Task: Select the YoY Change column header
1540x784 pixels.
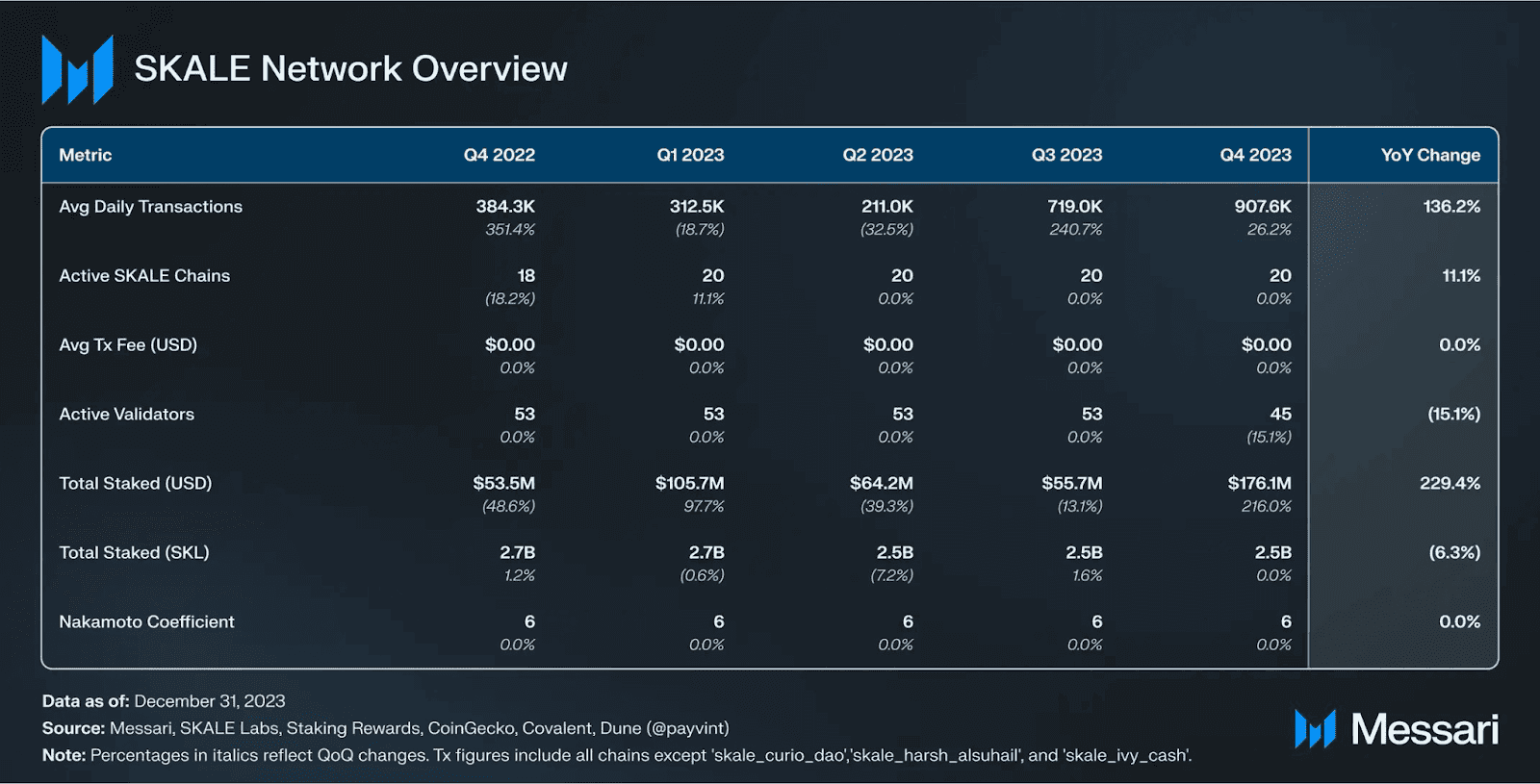Action: coord(1430,155)
